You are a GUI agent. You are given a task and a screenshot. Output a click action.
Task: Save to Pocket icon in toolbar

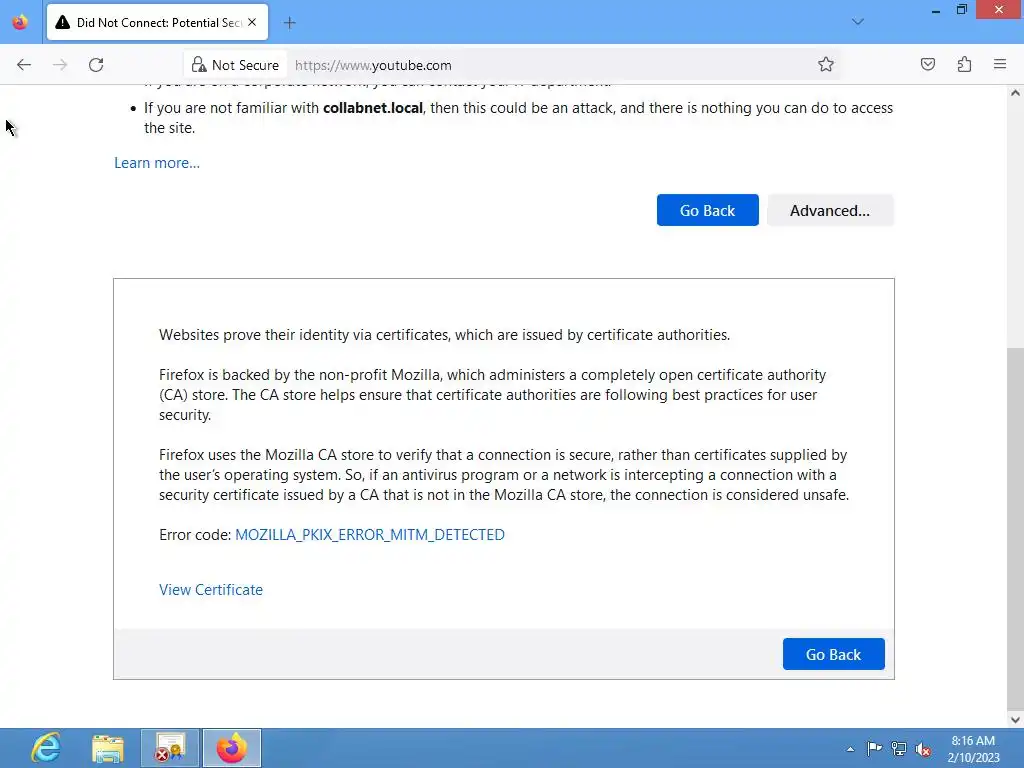927,65
